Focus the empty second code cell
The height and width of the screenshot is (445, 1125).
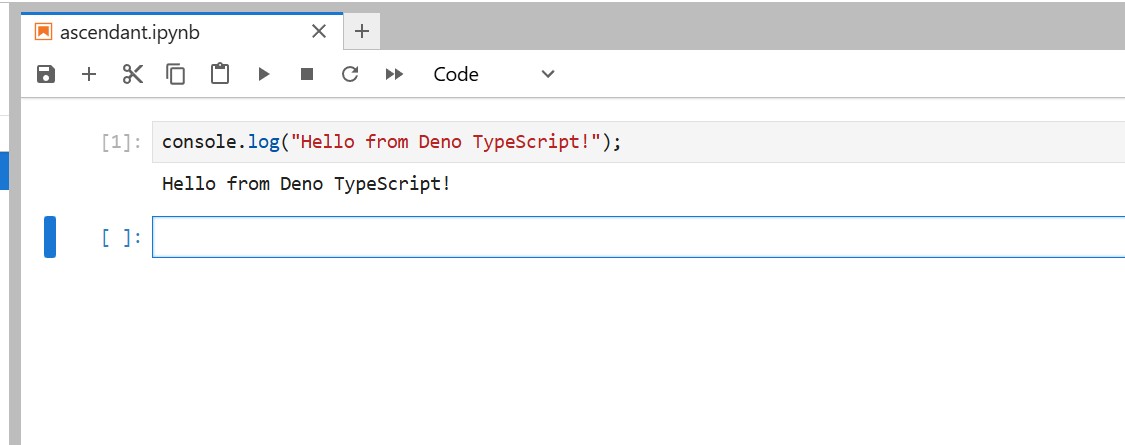click(x=640, y=237)
